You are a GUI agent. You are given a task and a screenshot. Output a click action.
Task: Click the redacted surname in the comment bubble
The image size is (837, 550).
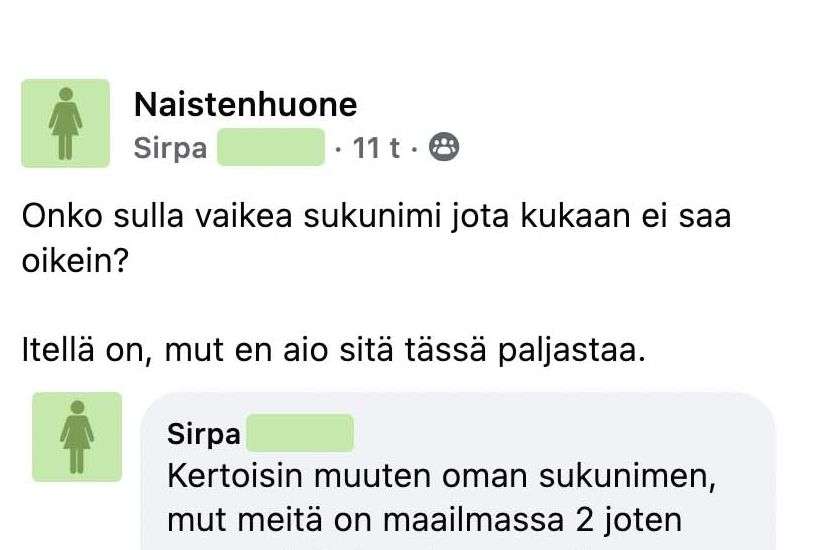point(299,435)
